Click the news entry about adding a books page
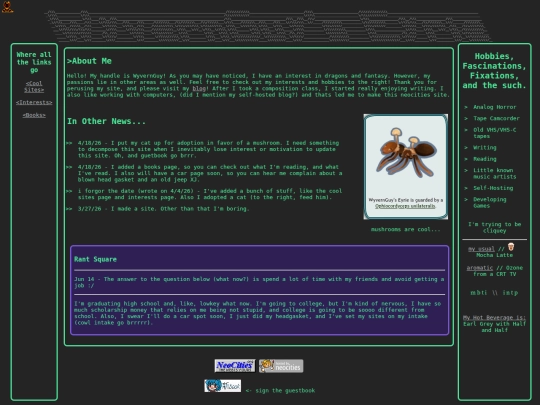The image size is (540, 405). coord(210,173)
